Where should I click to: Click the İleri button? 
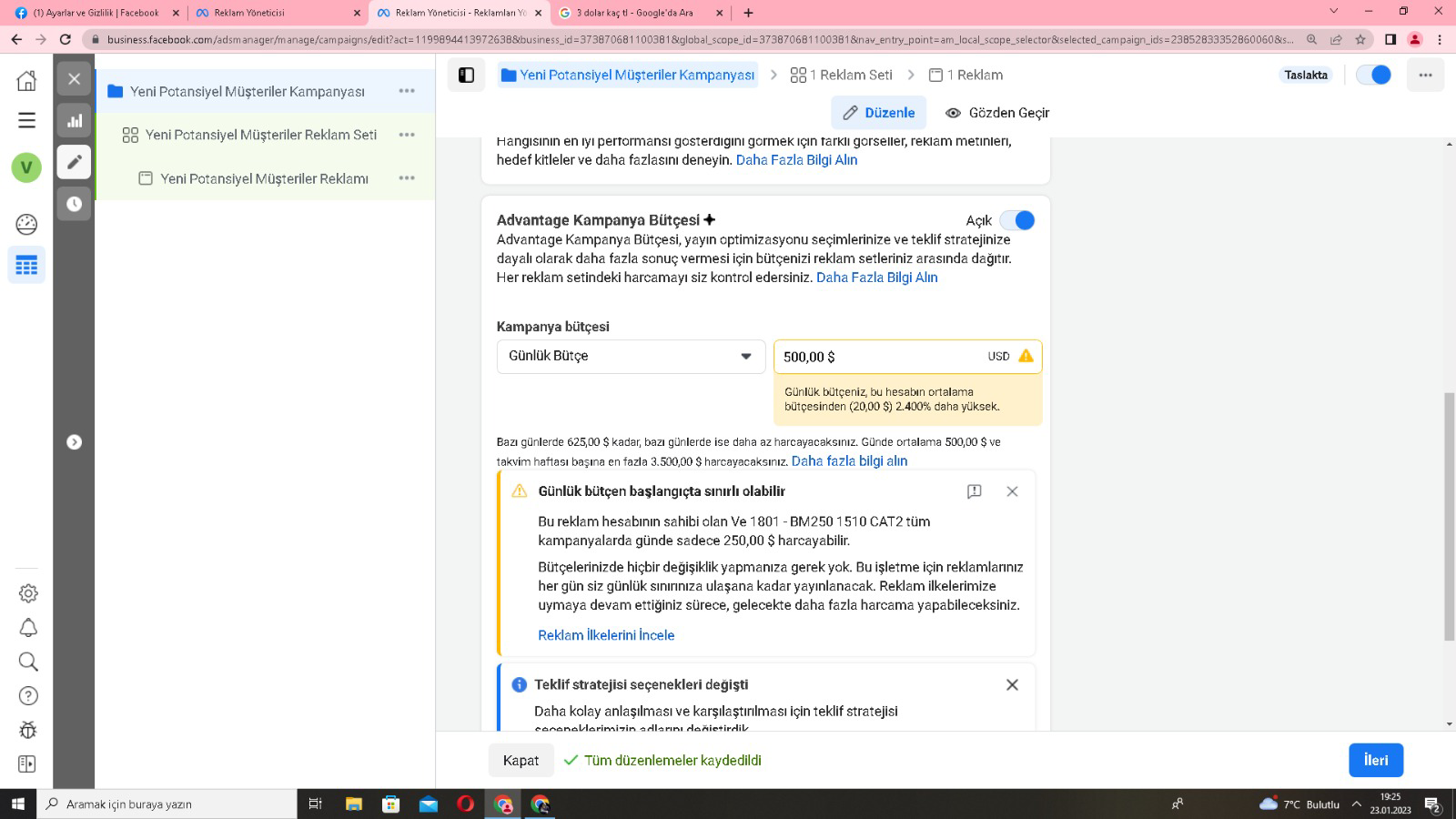1376,760
